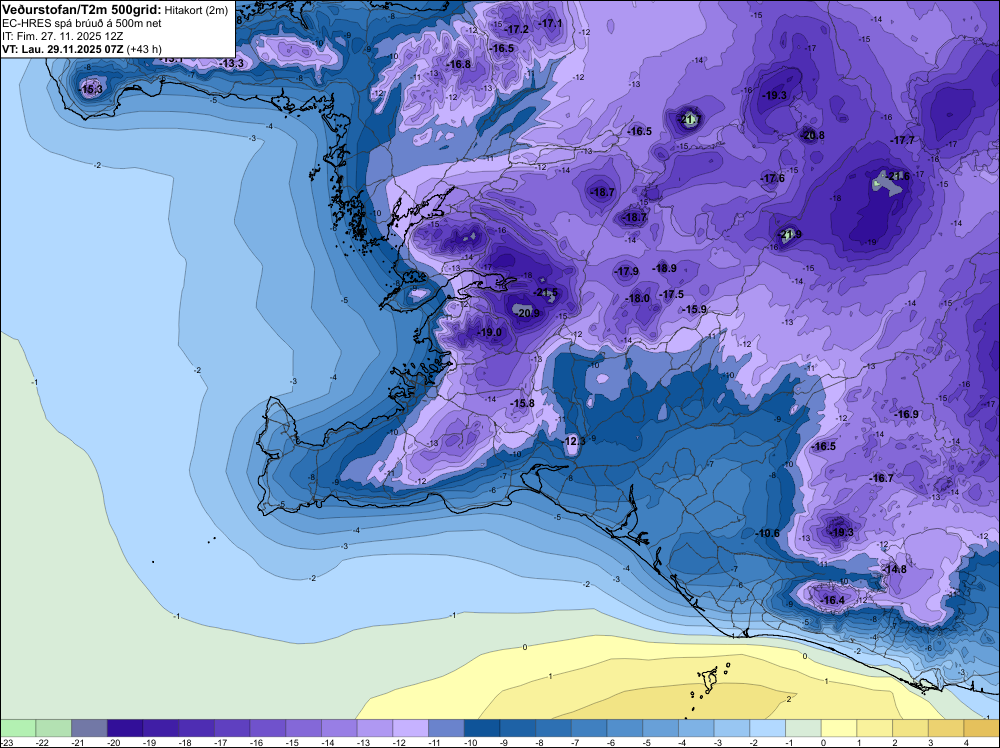Screen dimensions: 1000x748
Task: Select the -18.0 temperature label
Action: (637, 298)
